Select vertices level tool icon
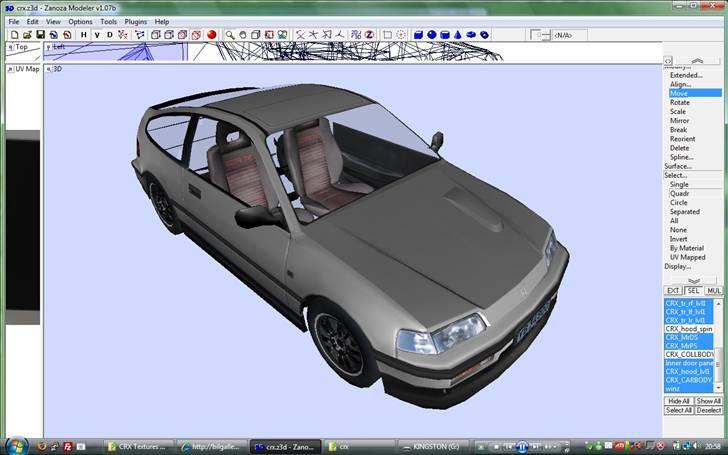 (x=123, y=35)
